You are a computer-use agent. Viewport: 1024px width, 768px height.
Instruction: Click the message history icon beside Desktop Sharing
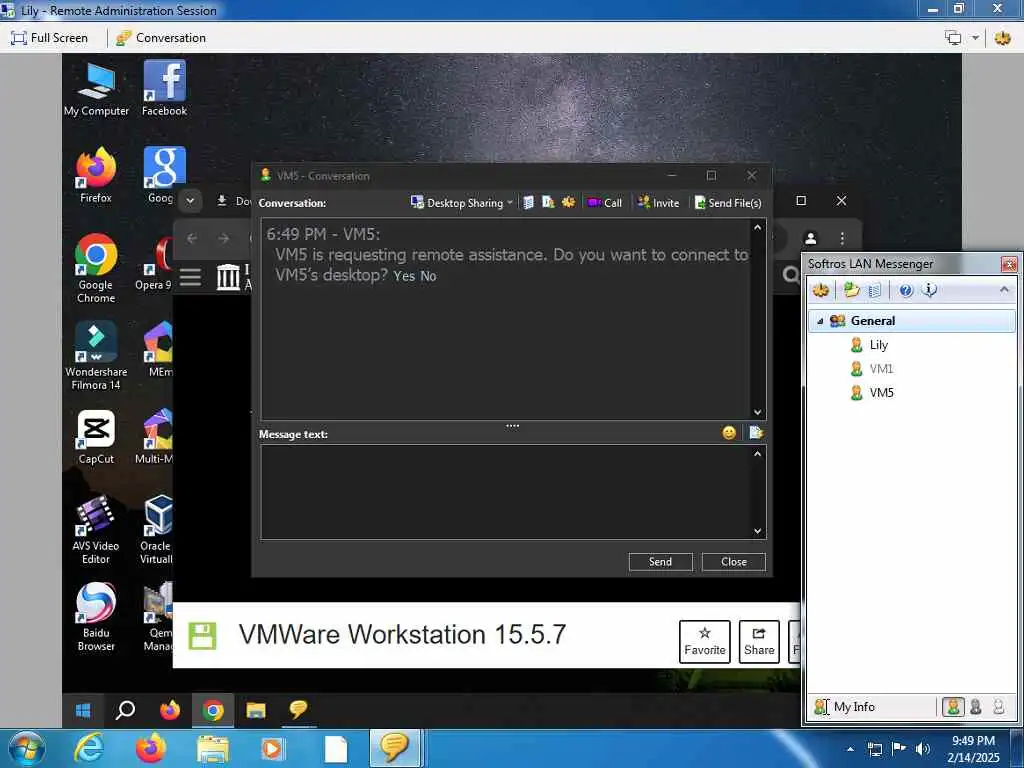(x=528, y=203)
